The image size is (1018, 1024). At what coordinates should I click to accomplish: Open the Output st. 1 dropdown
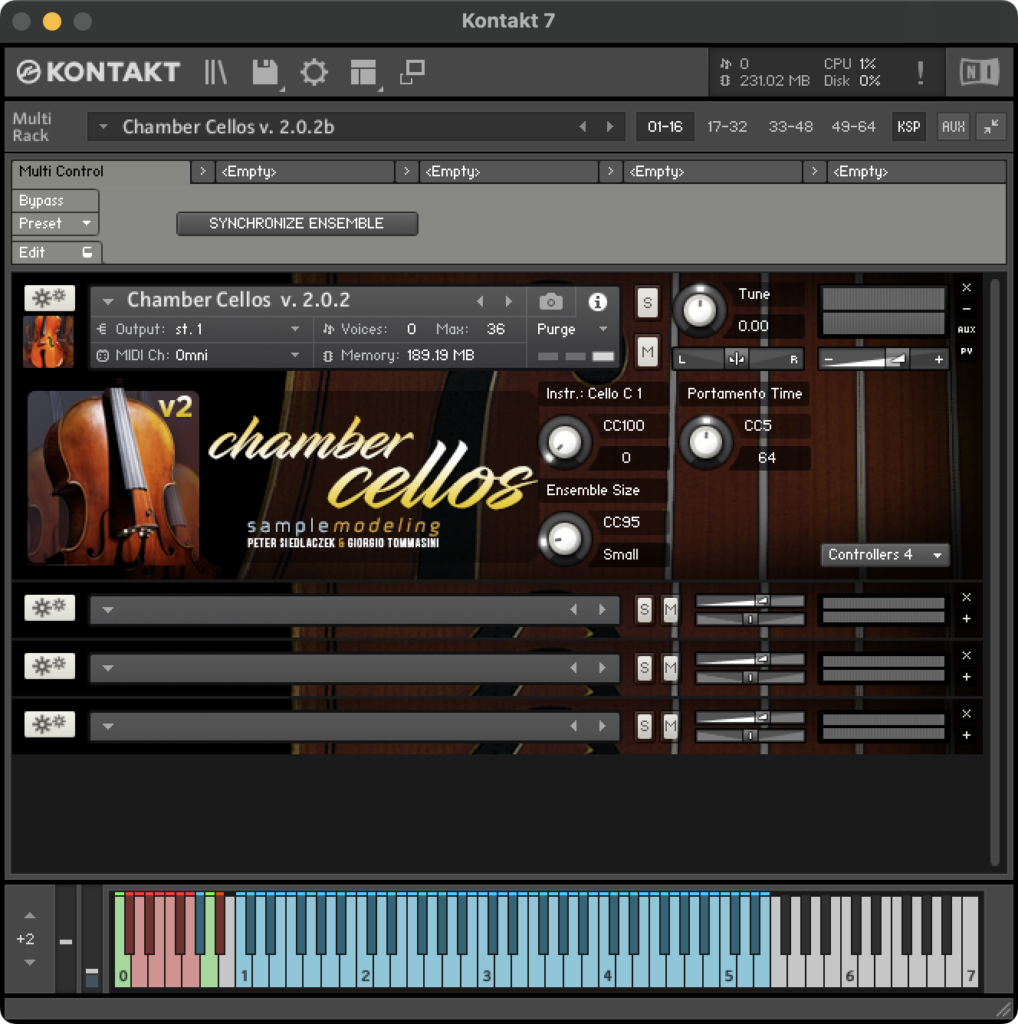tap(200, 329)
